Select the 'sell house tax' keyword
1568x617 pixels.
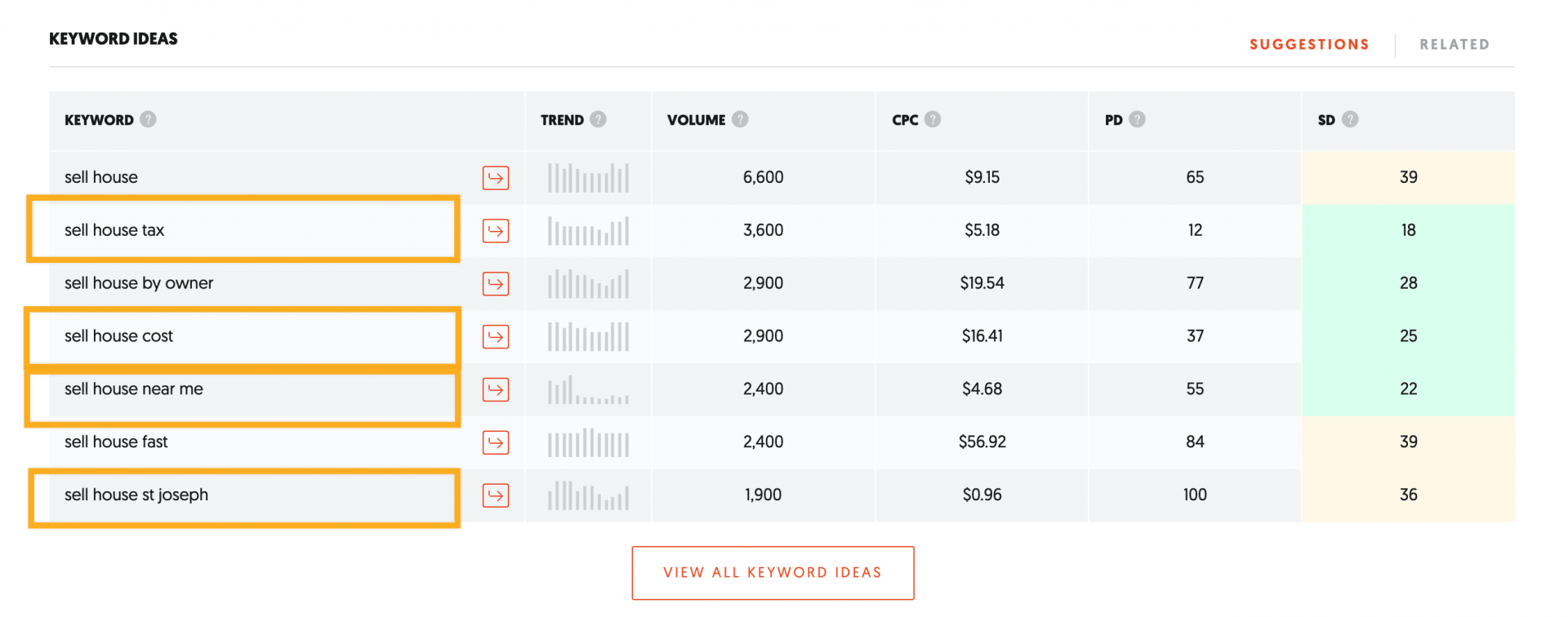tap(114, 231)
